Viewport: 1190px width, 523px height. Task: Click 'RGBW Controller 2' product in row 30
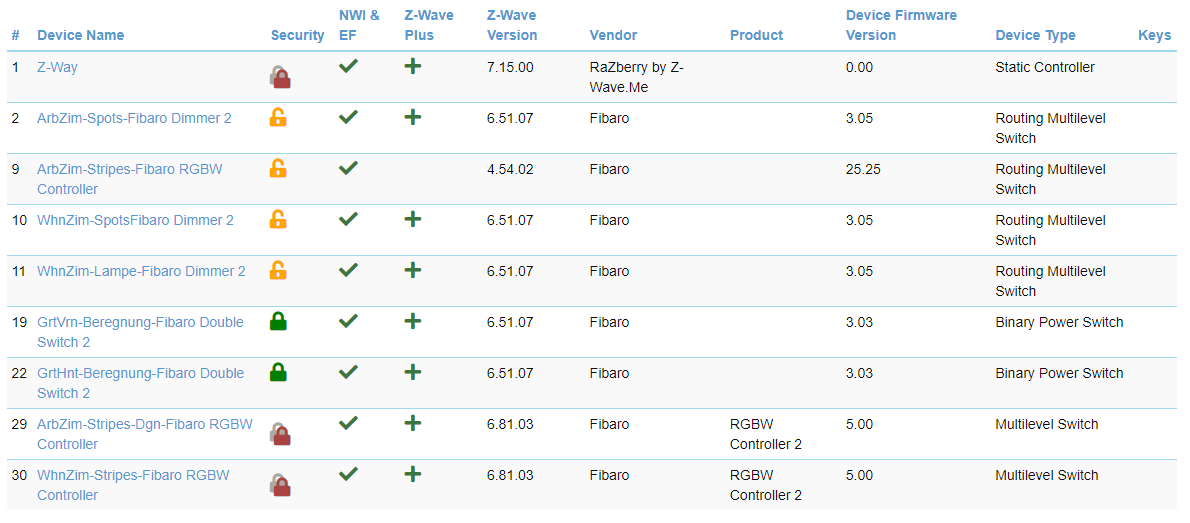pyautogui.click(x=766, y=484)
